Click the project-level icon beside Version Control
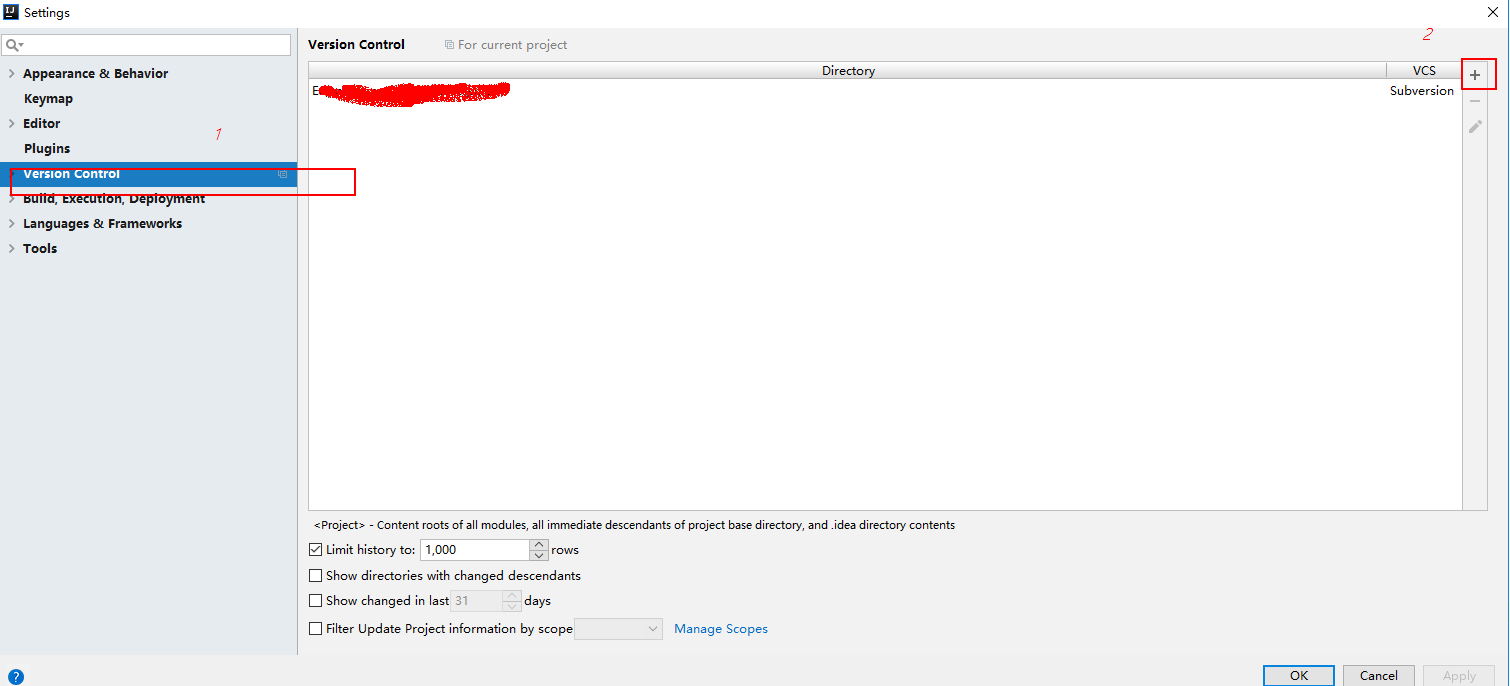This screenshot has height=686, width=1510. click(x=282, y=174)
